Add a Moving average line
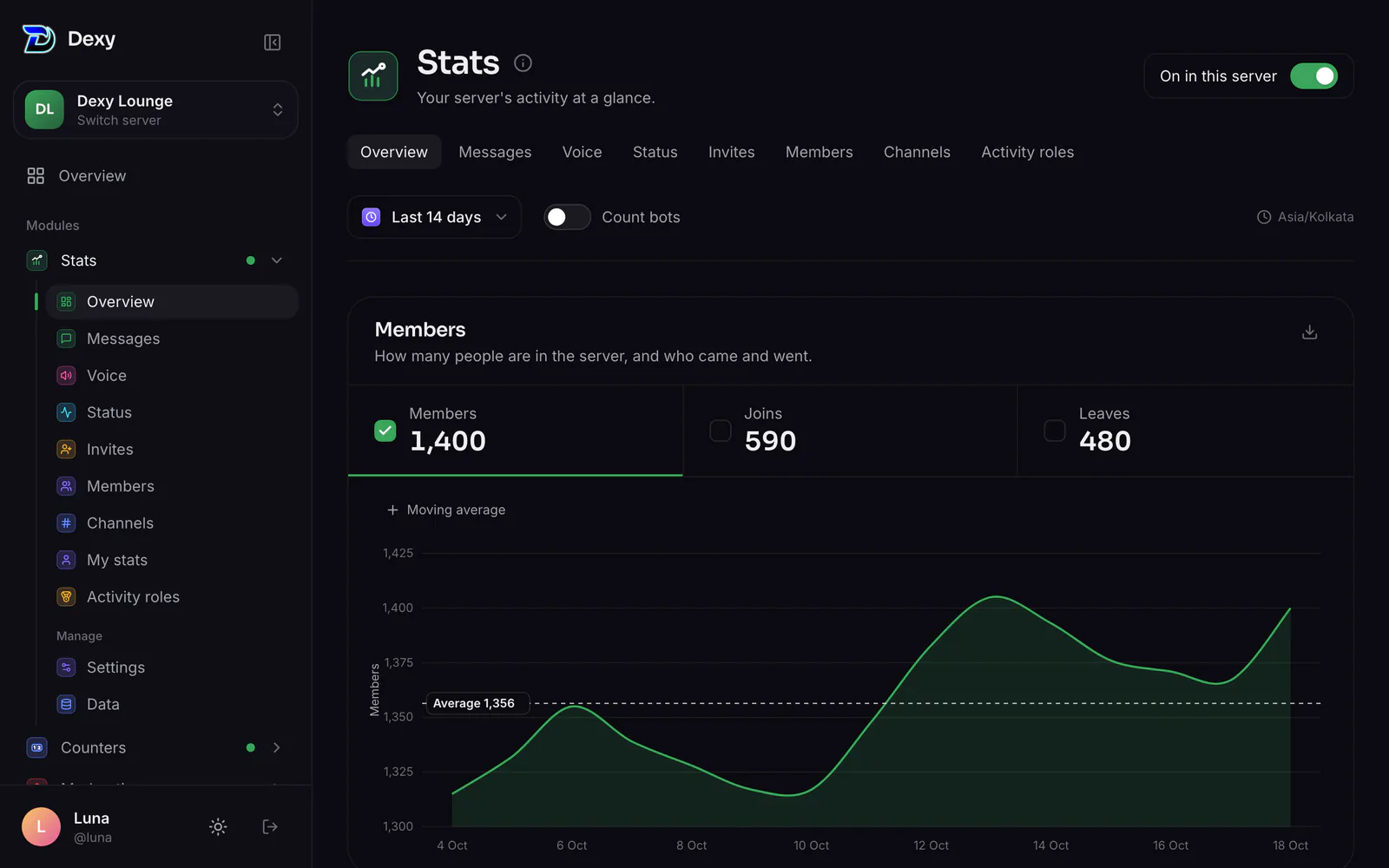 (446, 510)
